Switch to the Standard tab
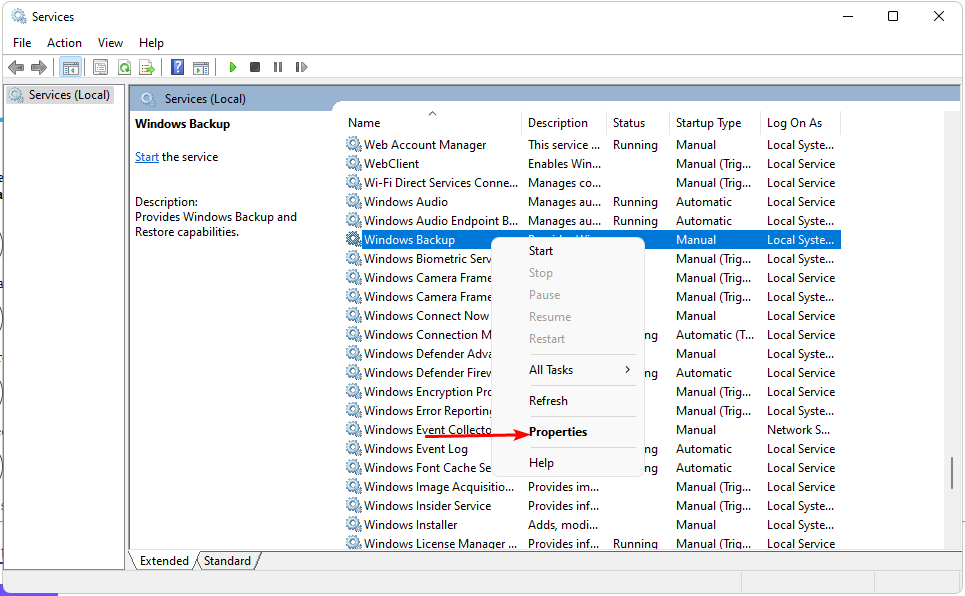965x596 pixels. tap(227, 561)
